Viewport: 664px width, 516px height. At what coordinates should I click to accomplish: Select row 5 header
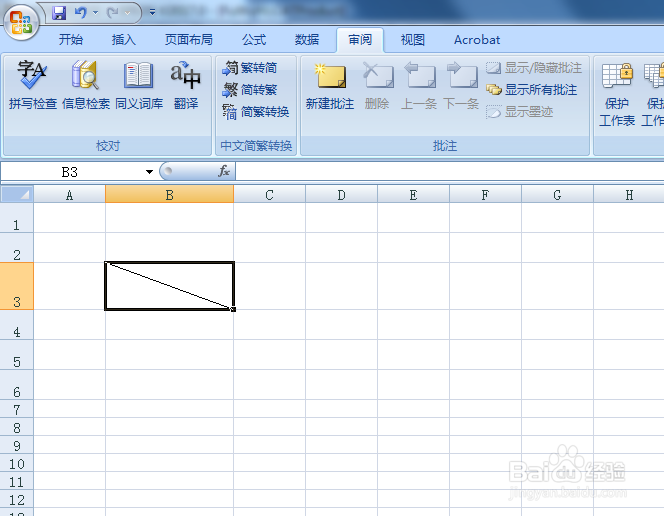pyautogui.click(x=17, y=355)
